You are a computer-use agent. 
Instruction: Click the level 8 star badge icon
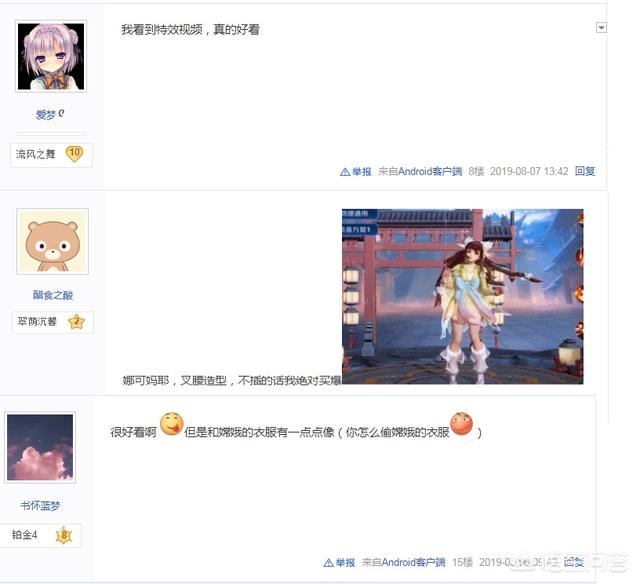[64, 535]
